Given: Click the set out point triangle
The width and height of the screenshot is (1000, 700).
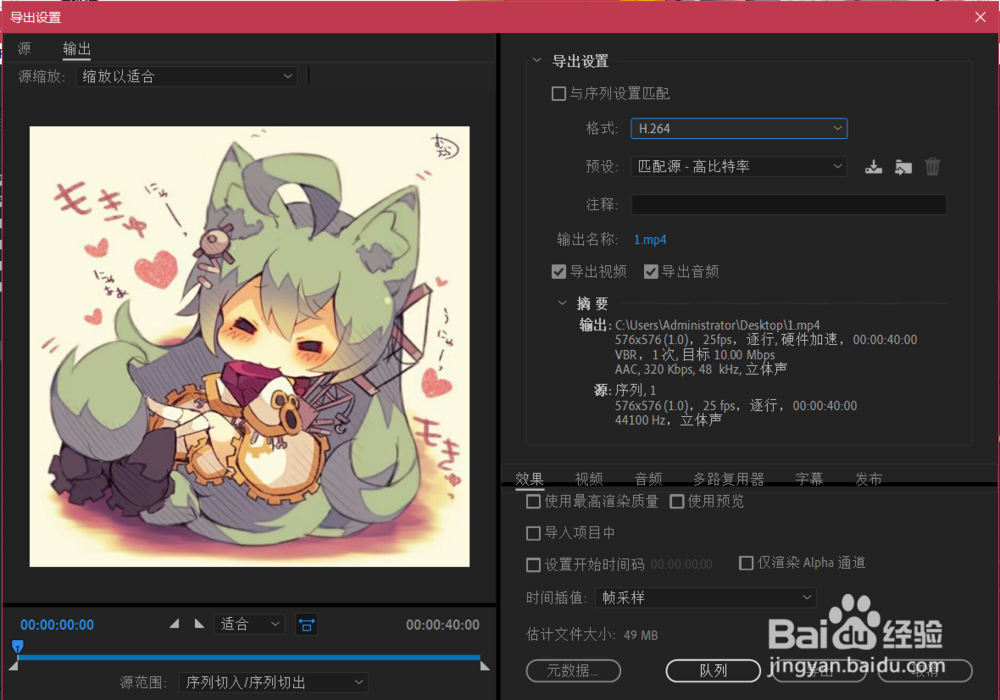Looking at the screenshot, I should 200,624.
